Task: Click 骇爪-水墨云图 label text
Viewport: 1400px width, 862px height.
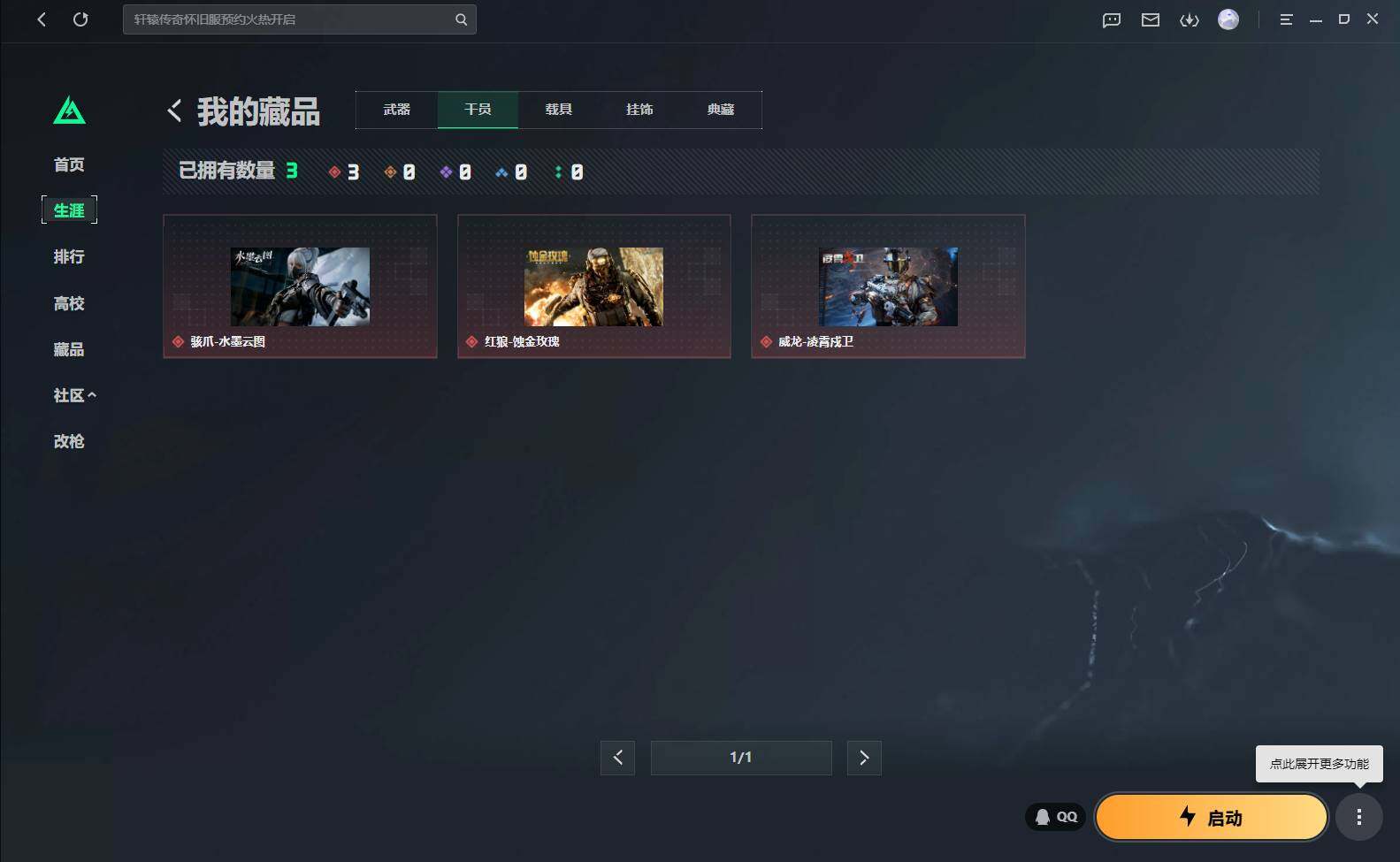Action: 228,341
